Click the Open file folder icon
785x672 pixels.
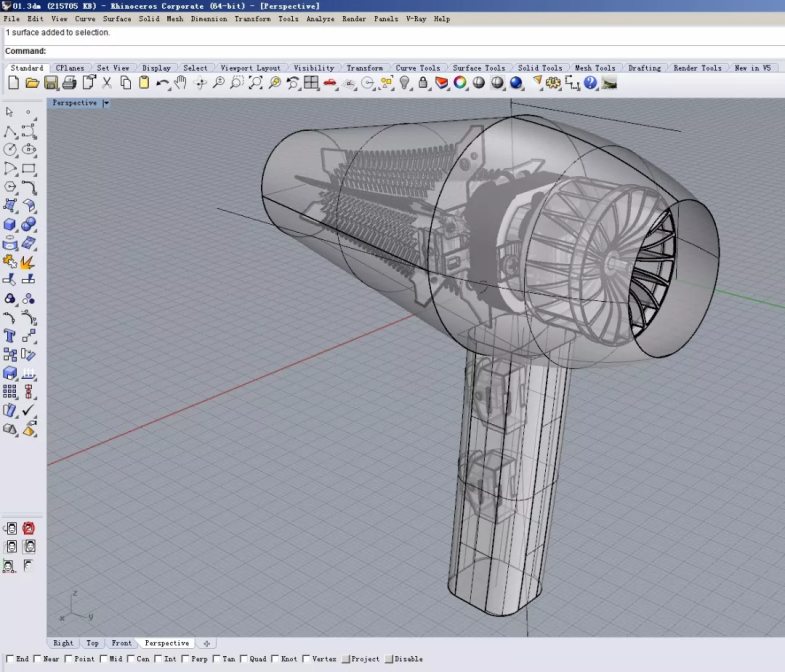pyautogui.click(x=32, y=83)
